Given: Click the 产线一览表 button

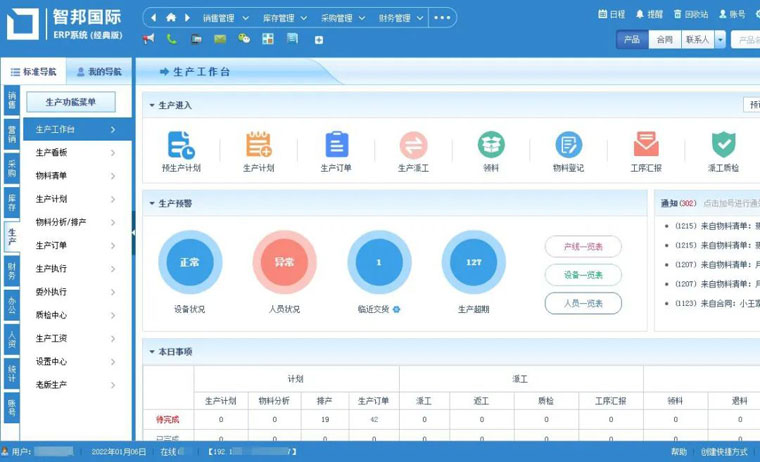Looking at the screenshot, I should pyautogui.click(x=583, y=247).
